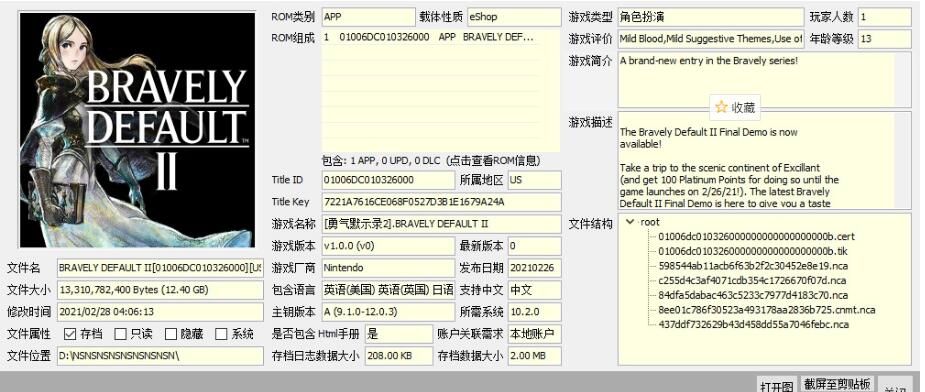
Task: Click the 所属地区 field showing US
Action: click(x=534, y=180)
